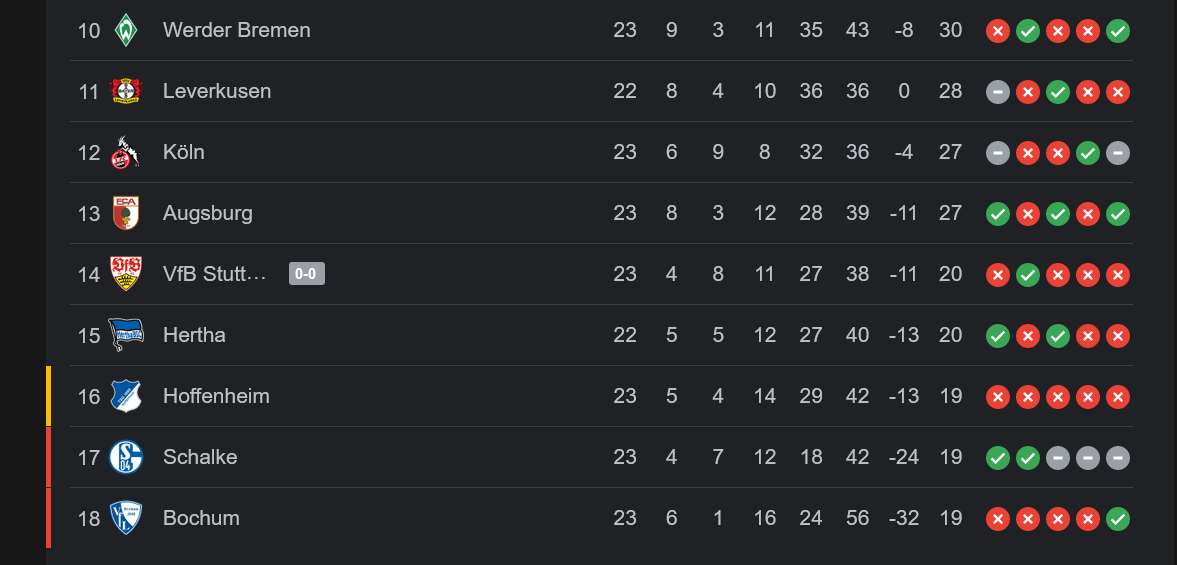The width and height of the screenshot is (1177, 565).
Task: Open the Bochum team name link
Action: (201, 518)
